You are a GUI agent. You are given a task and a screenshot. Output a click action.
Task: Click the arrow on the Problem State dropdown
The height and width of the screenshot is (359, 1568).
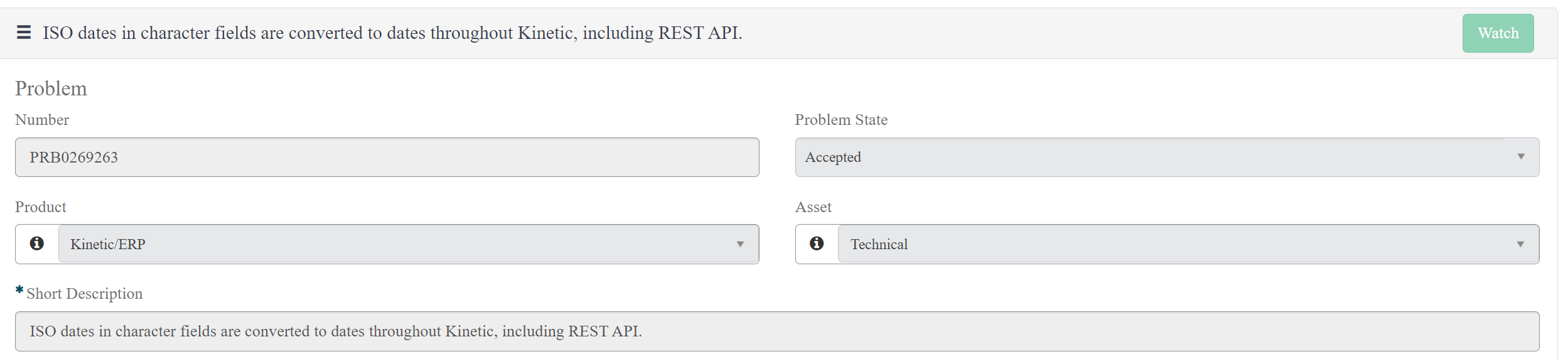[x=1521, y=157]
